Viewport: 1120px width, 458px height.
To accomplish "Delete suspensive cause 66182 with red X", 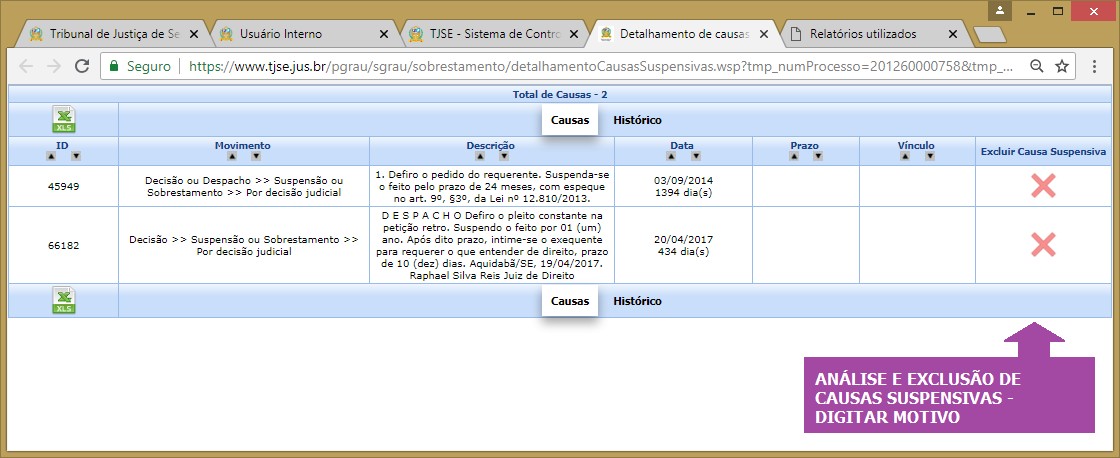I will [x=1043, y=245].
